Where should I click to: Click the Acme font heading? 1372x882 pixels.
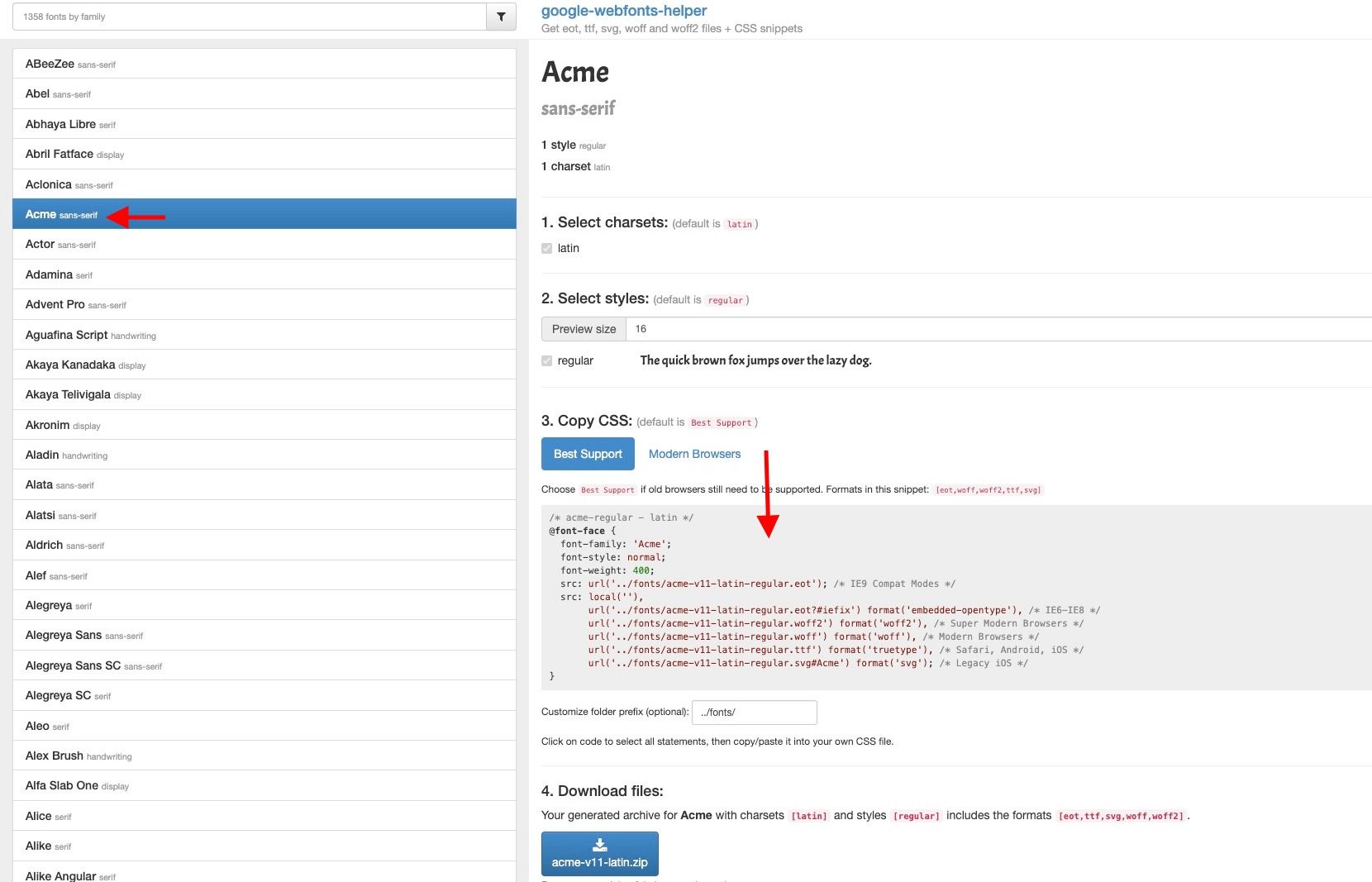point(575,73)
